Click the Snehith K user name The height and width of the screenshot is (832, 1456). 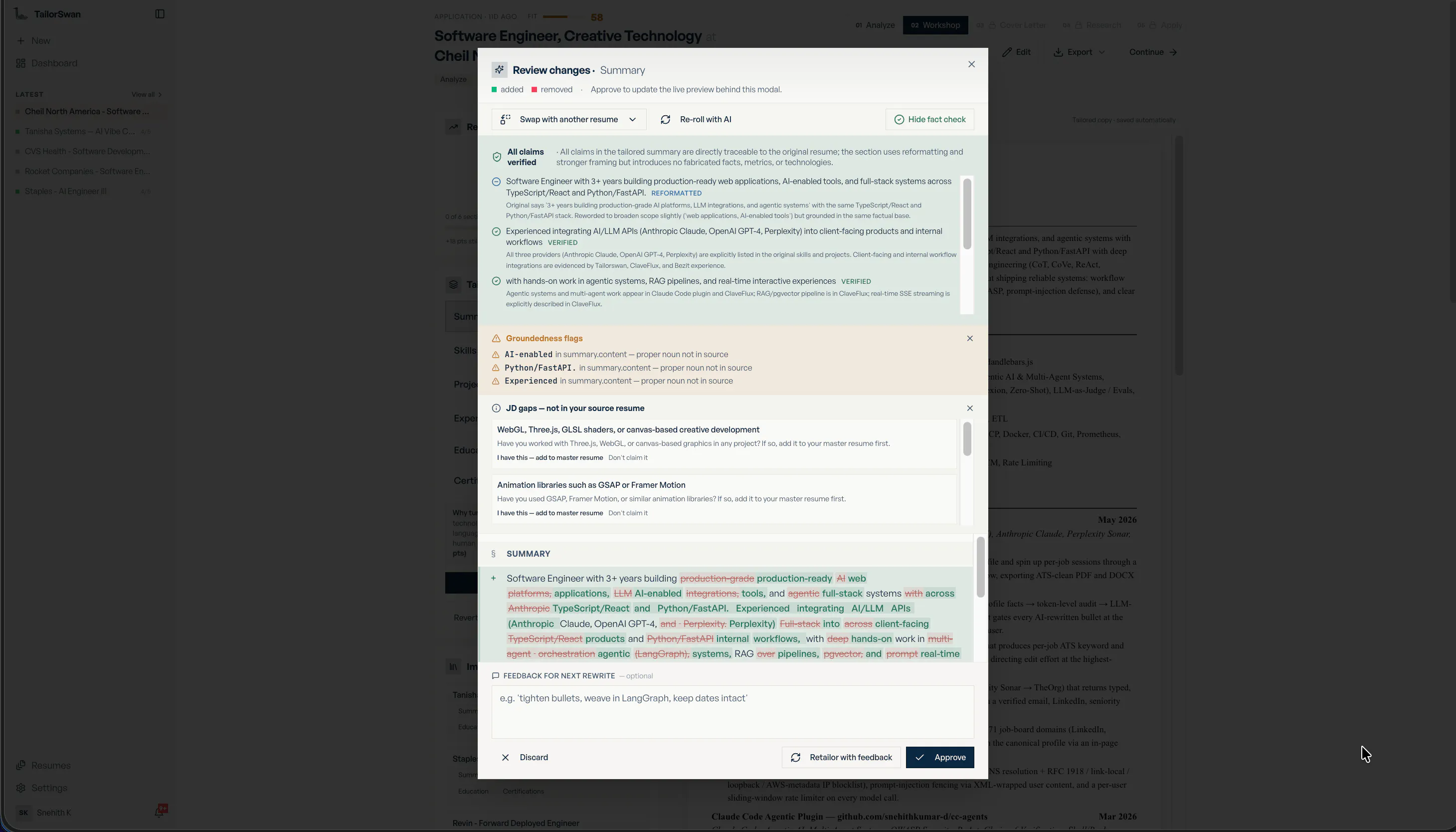[54, 813]
